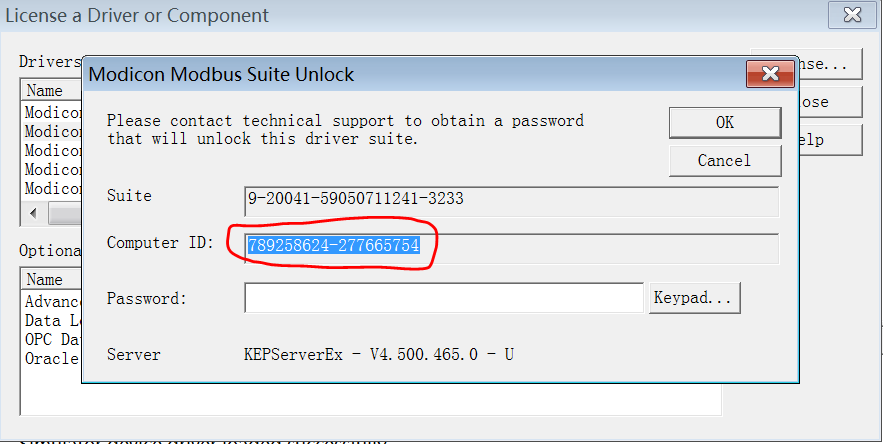Select the first Modicon driver entry
The image size is (883, 444).
(52, 112)
